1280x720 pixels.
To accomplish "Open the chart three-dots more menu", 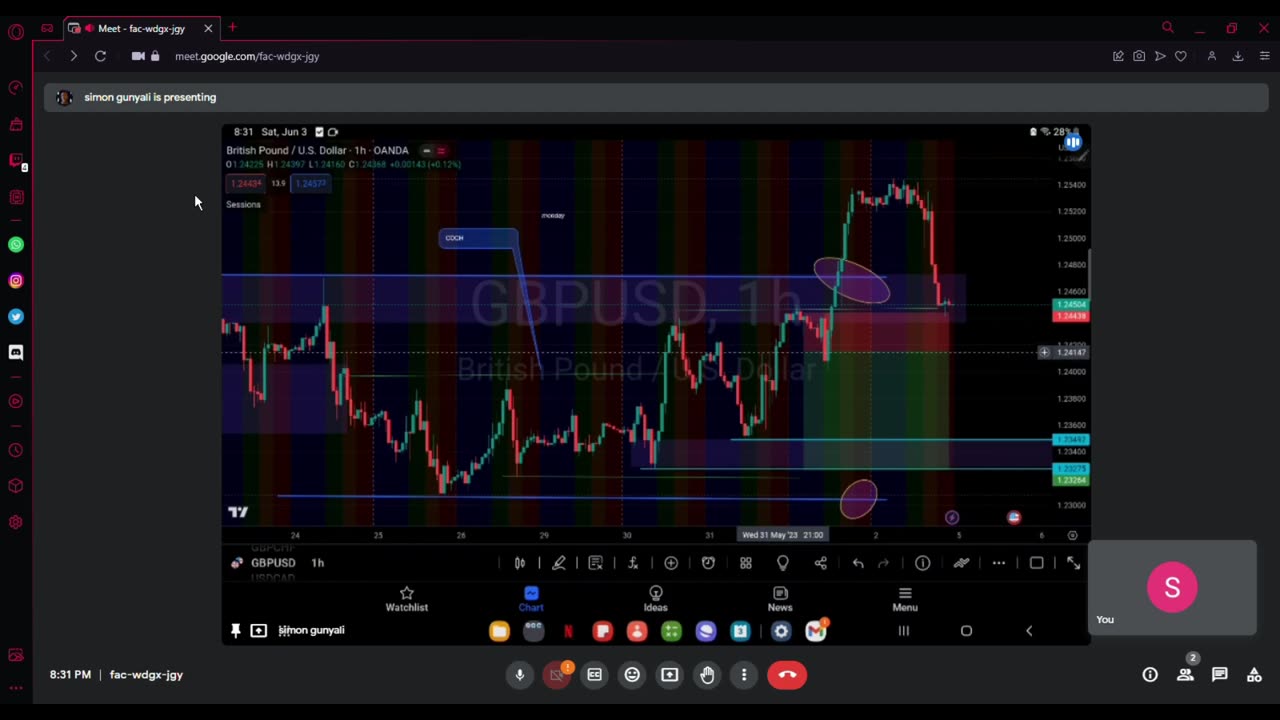I will point(999,563).
